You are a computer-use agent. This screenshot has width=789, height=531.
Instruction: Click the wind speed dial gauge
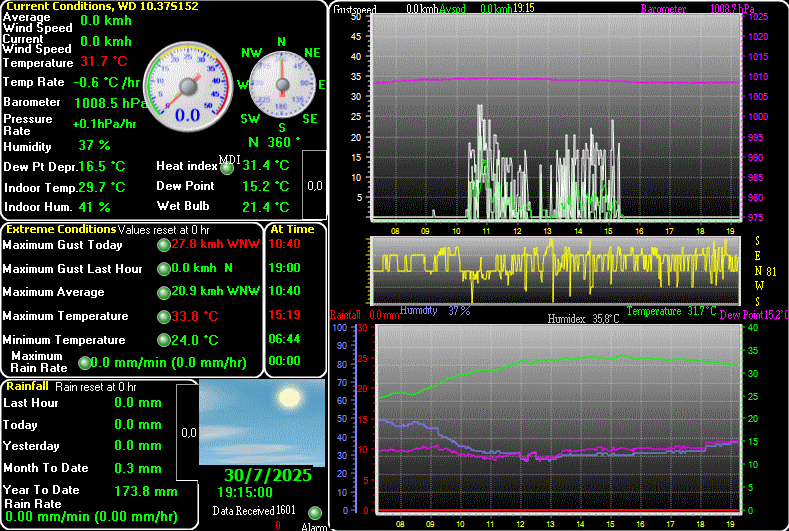point(188,87)
